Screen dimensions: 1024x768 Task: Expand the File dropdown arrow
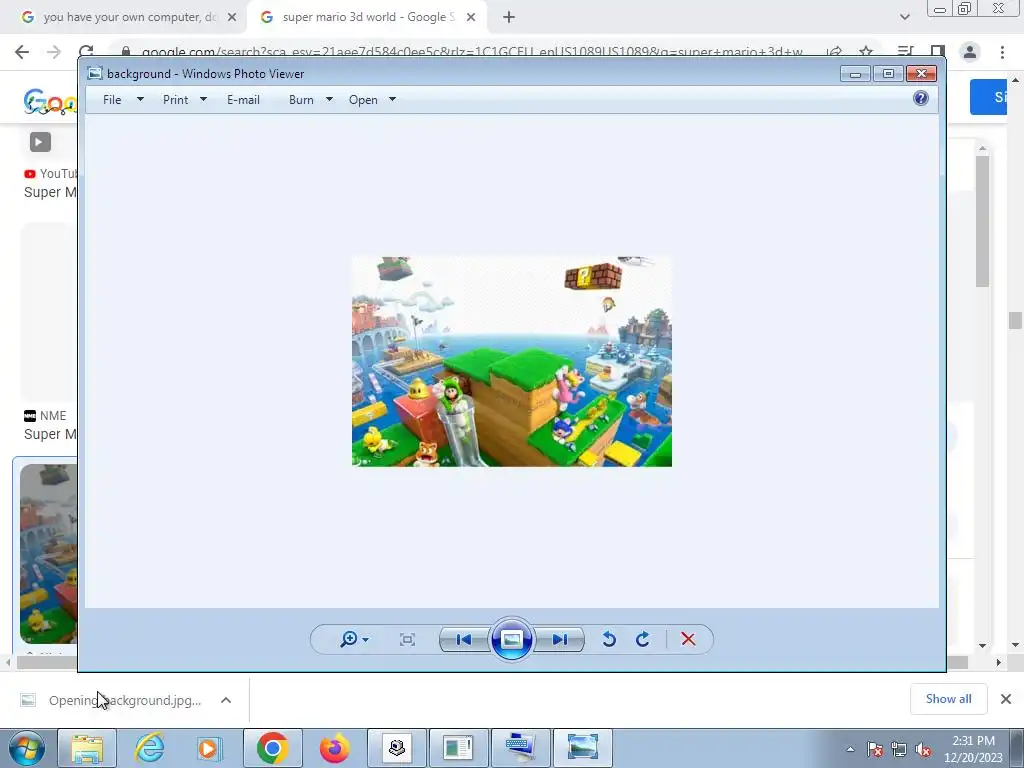click(140, 99)
